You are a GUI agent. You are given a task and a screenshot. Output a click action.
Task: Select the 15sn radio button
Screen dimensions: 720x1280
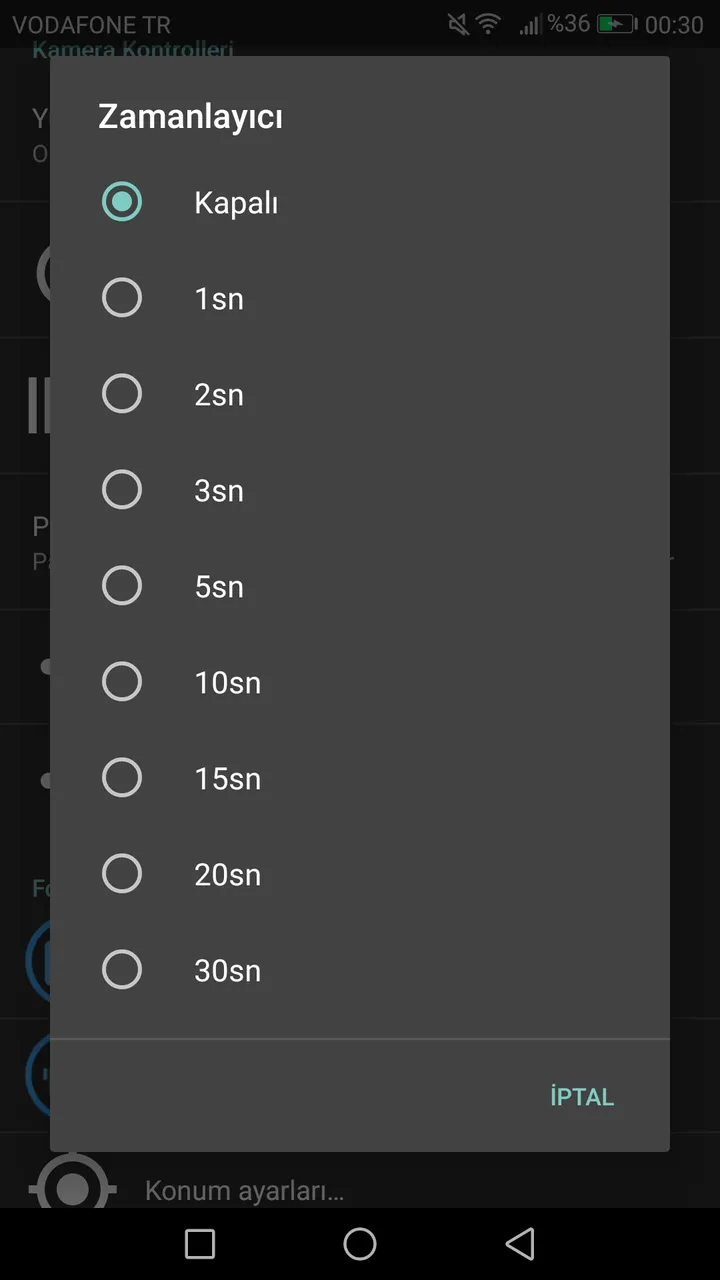pyautogui.click(x=360, y=778)
